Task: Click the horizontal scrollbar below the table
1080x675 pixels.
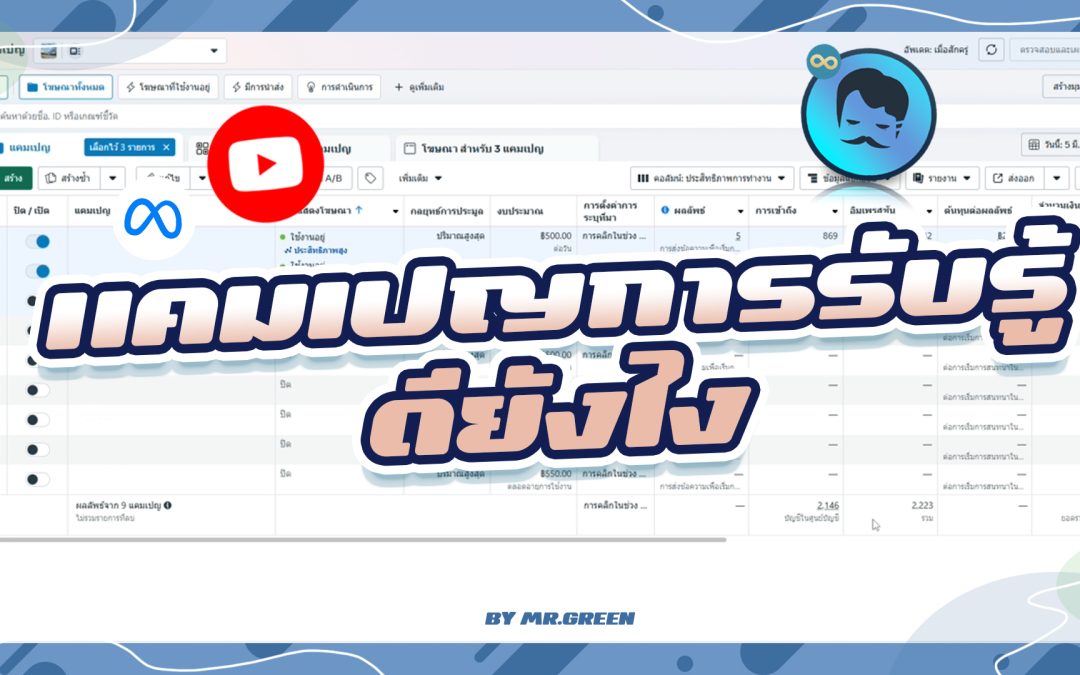Action: click(x=362, y=540)
